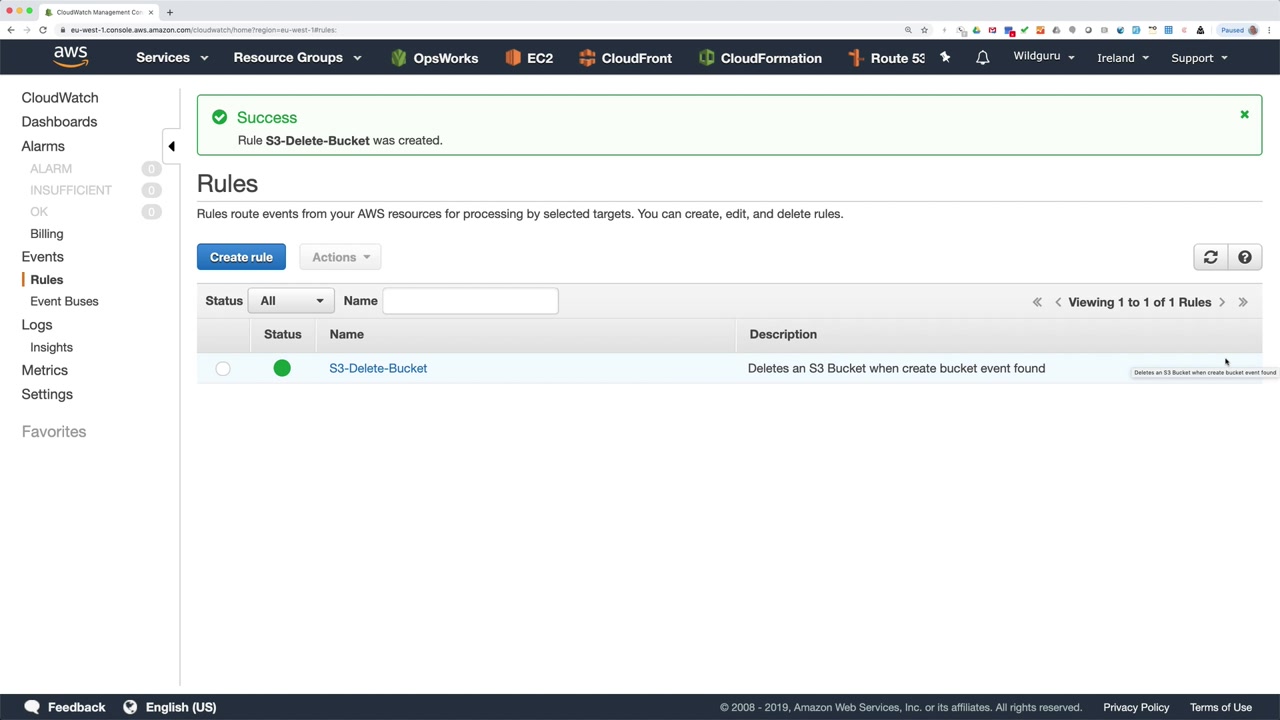Click the AWS logo home icon

coord(71,57)
